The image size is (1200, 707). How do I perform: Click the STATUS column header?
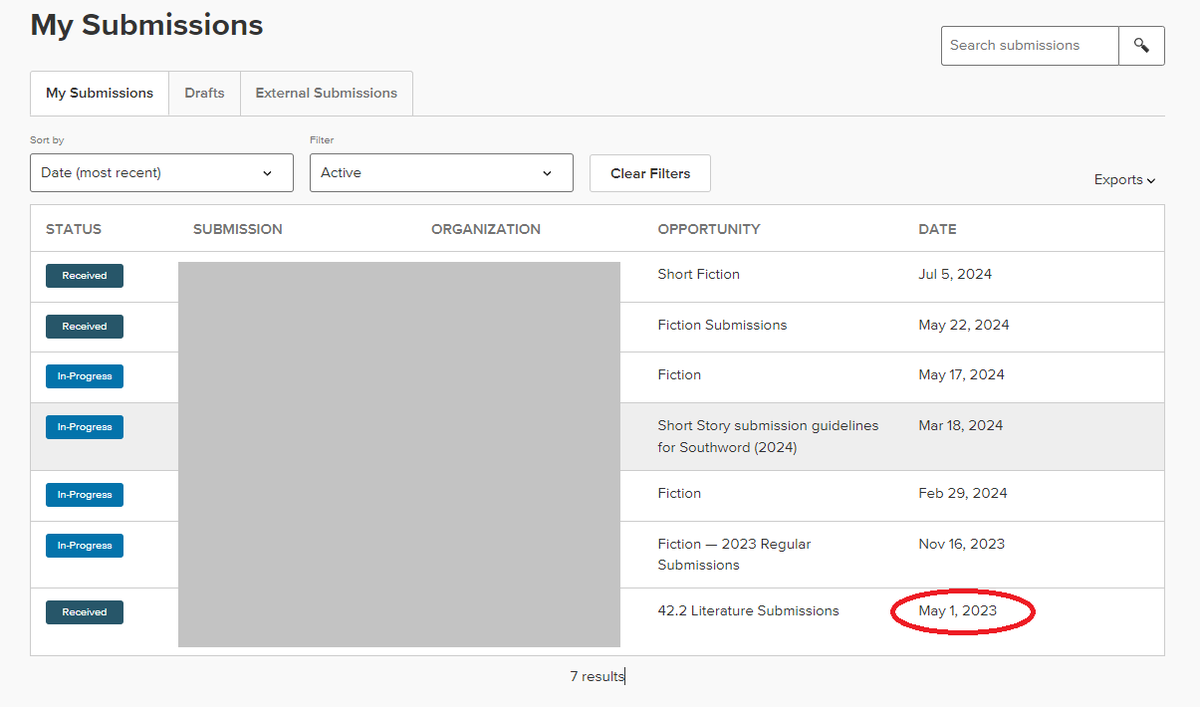[73, 228]
